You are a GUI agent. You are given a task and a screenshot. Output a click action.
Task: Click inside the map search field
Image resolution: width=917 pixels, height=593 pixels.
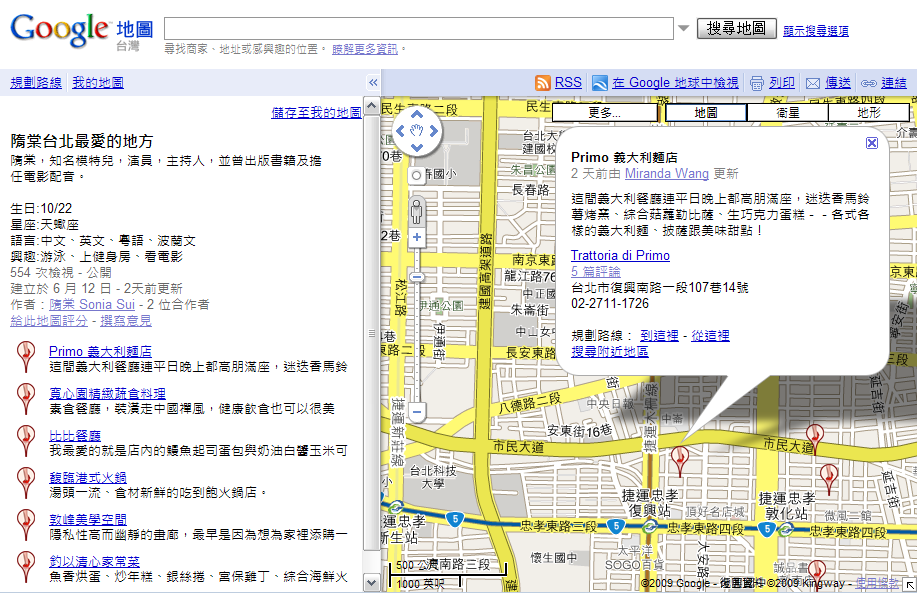tap(419, 28)
